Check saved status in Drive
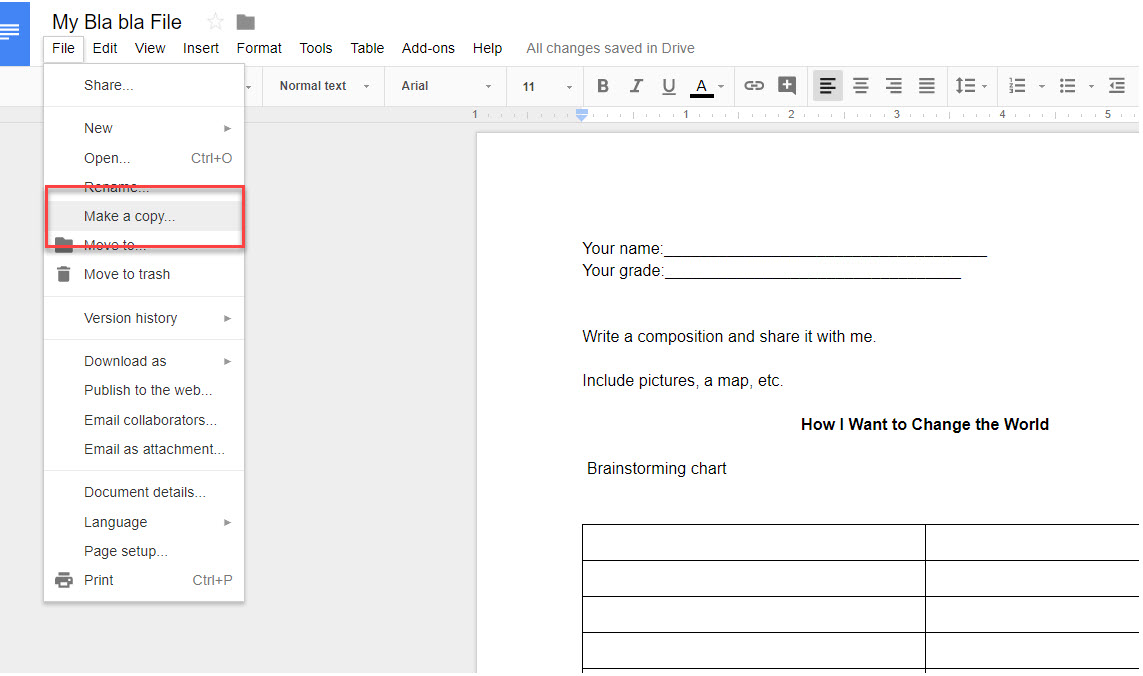Image resolution: width=1143 pixels, height=676 pixels. (609, 48)
